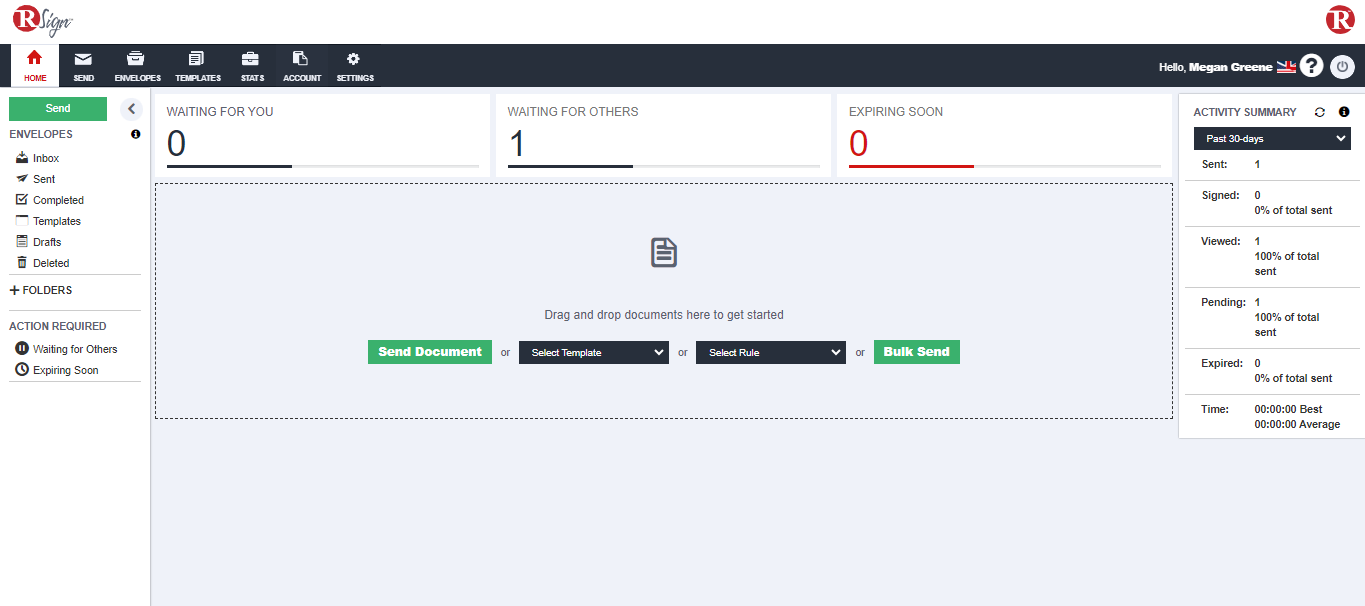Open the Settings gear in navigation bar
1365x606 pixels.
click(x=354, y=66)
